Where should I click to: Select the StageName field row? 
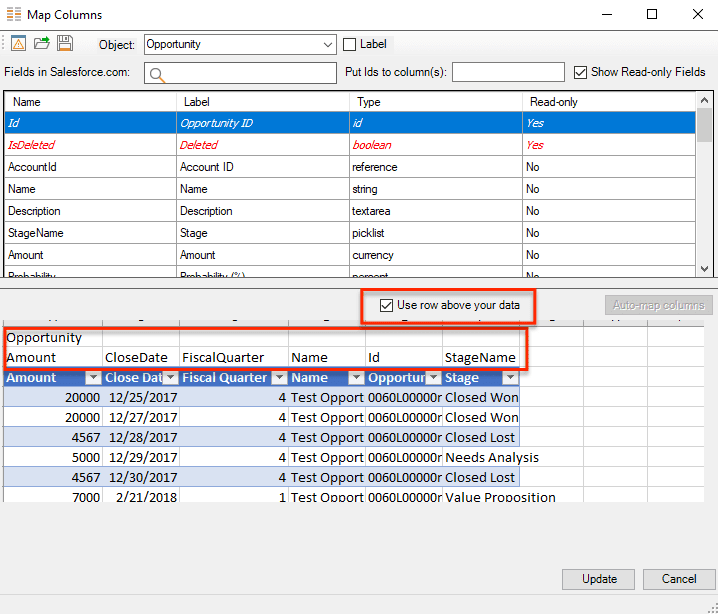[x=350, y=233]
